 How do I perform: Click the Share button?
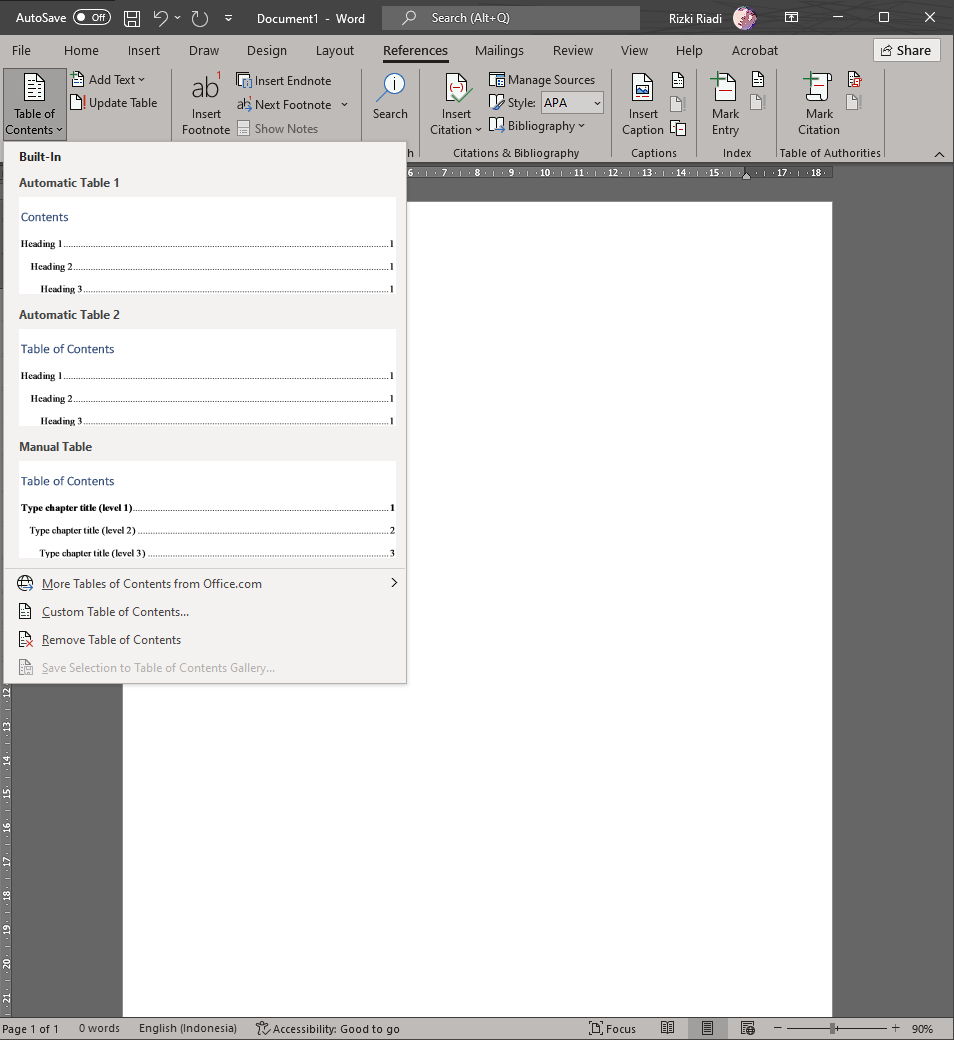[x=906, y=50]
